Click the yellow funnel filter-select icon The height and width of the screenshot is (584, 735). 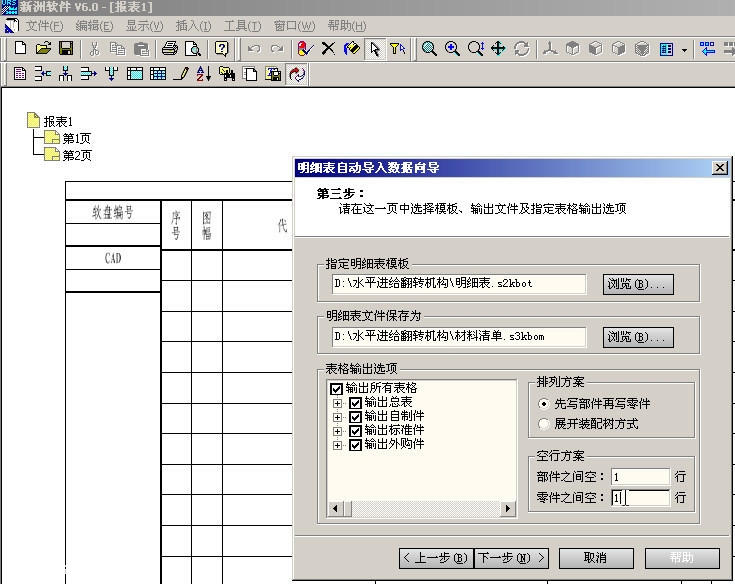pyautogui.click(x=398, y=49)
